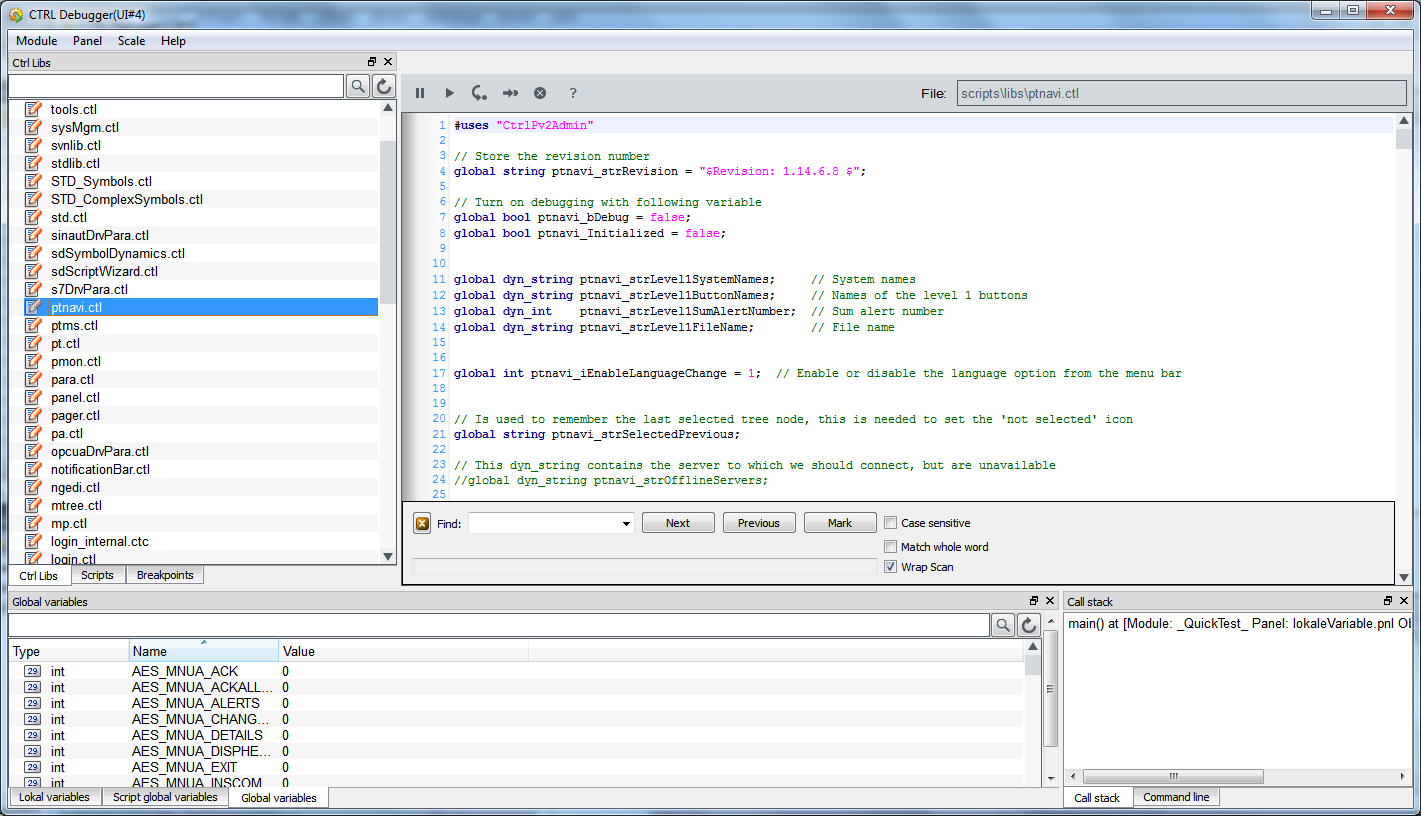Switch to the Breakpoints tab
This screenshot has height=816, width=1421.
tap(165, 575)
